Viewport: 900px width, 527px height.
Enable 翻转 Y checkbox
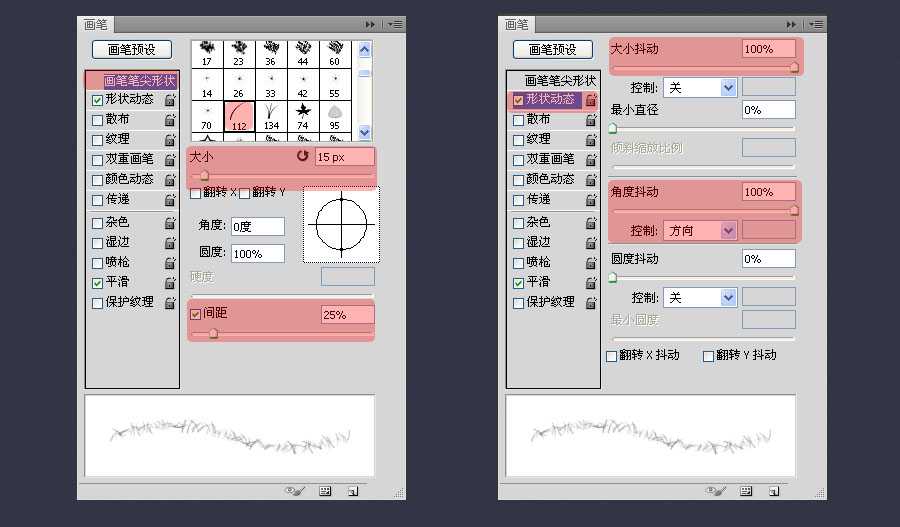(245, 193)
